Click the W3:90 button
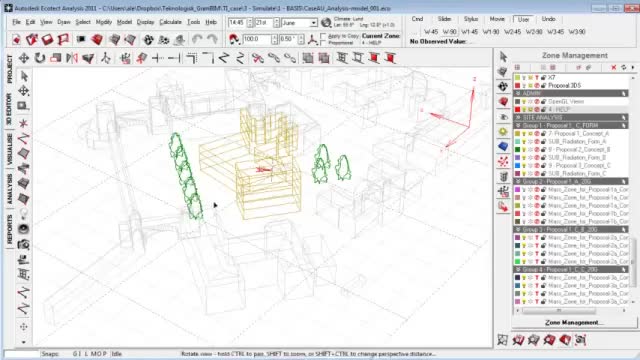 pos(577,31)
